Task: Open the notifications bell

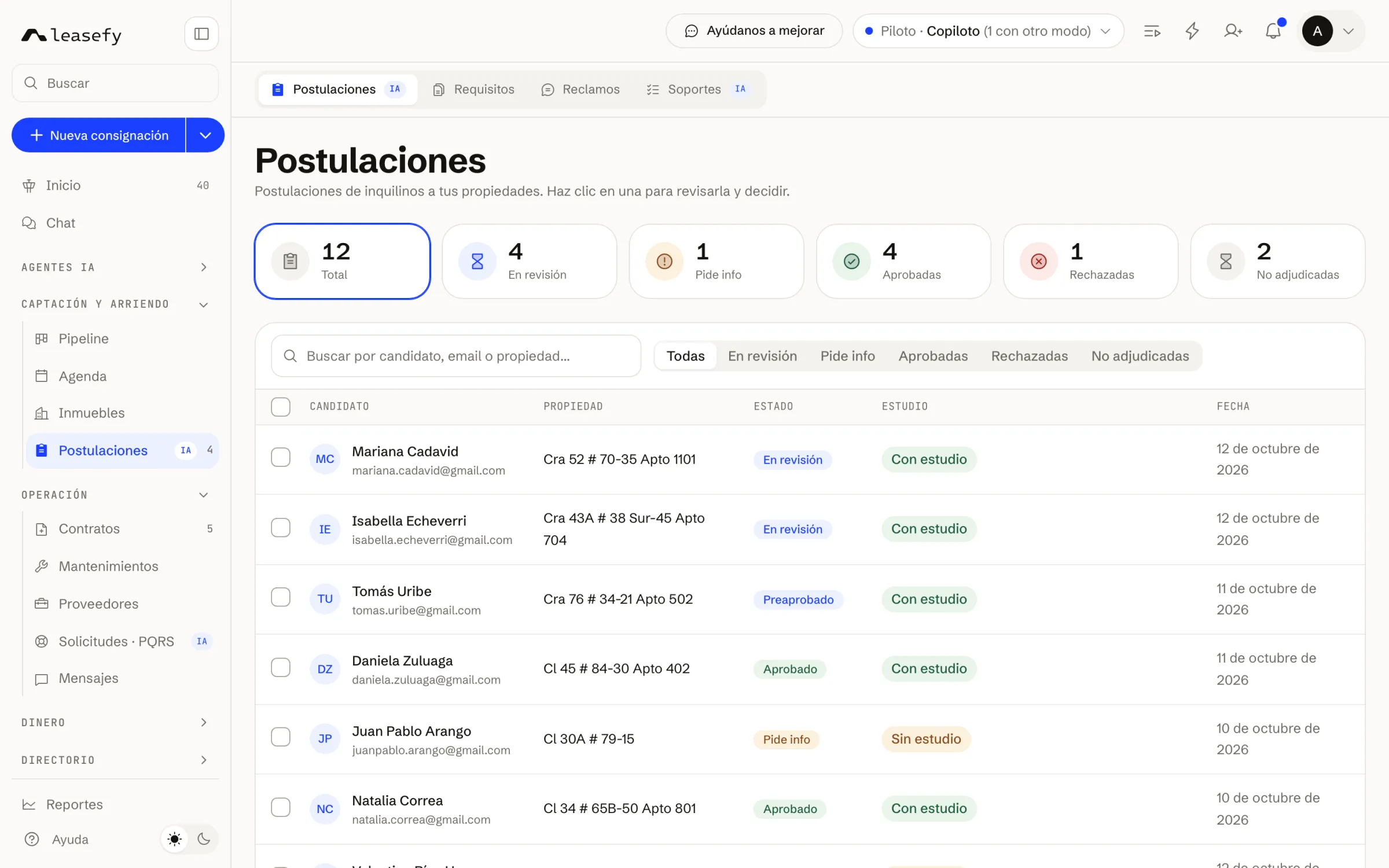Action: pos(1273,31)
